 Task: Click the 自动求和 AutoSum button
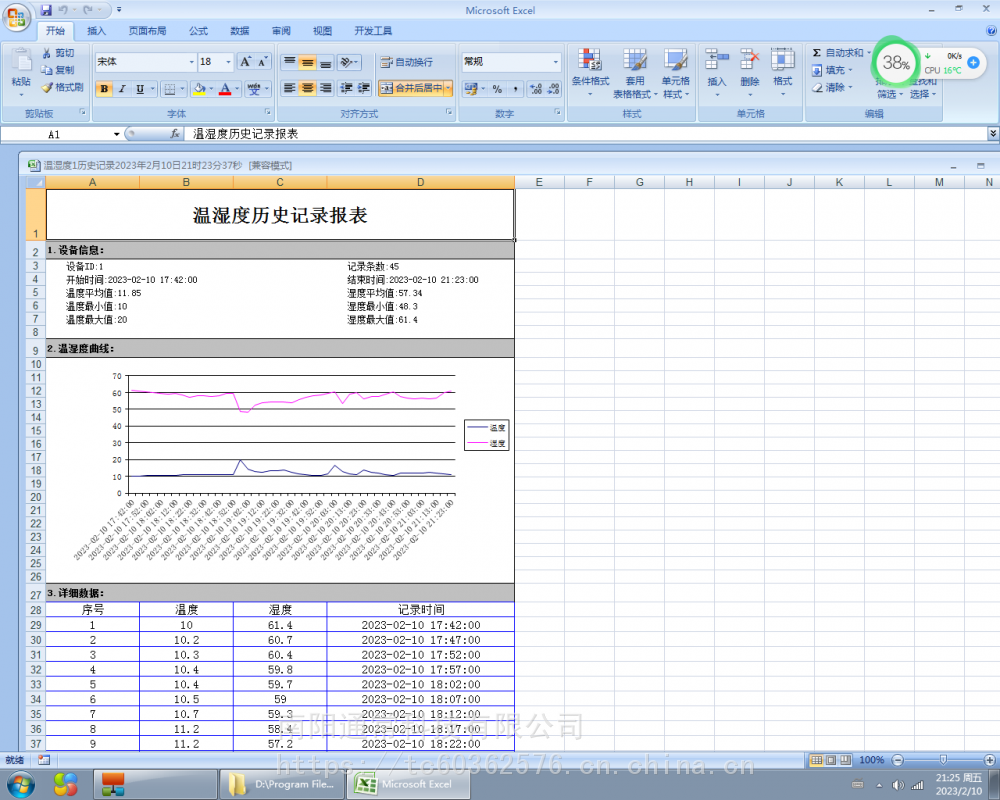click(x=837, y=53)
